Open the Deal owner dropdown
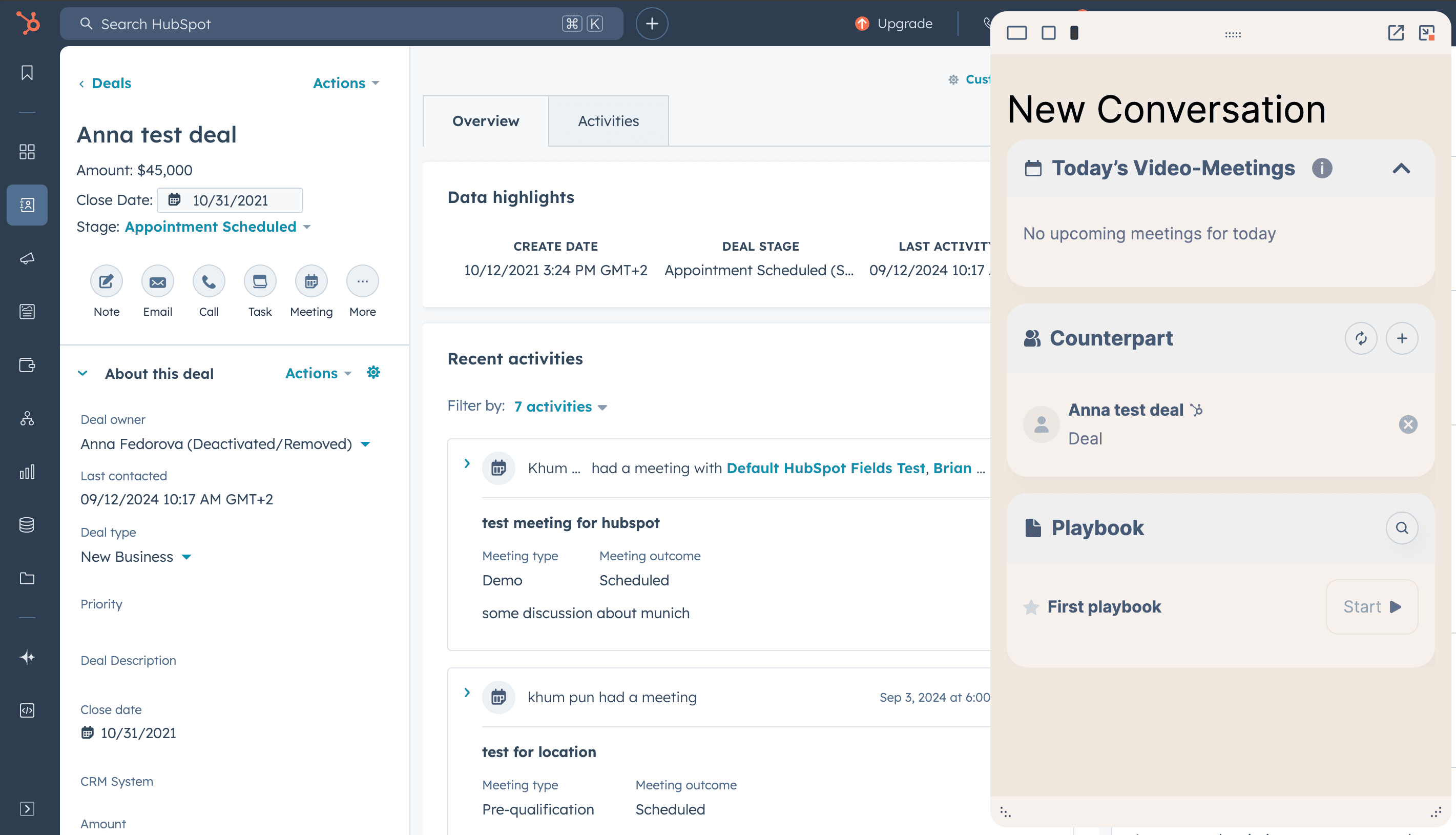This screenshot has height=835, width=1456. click(x=226, y=444)
